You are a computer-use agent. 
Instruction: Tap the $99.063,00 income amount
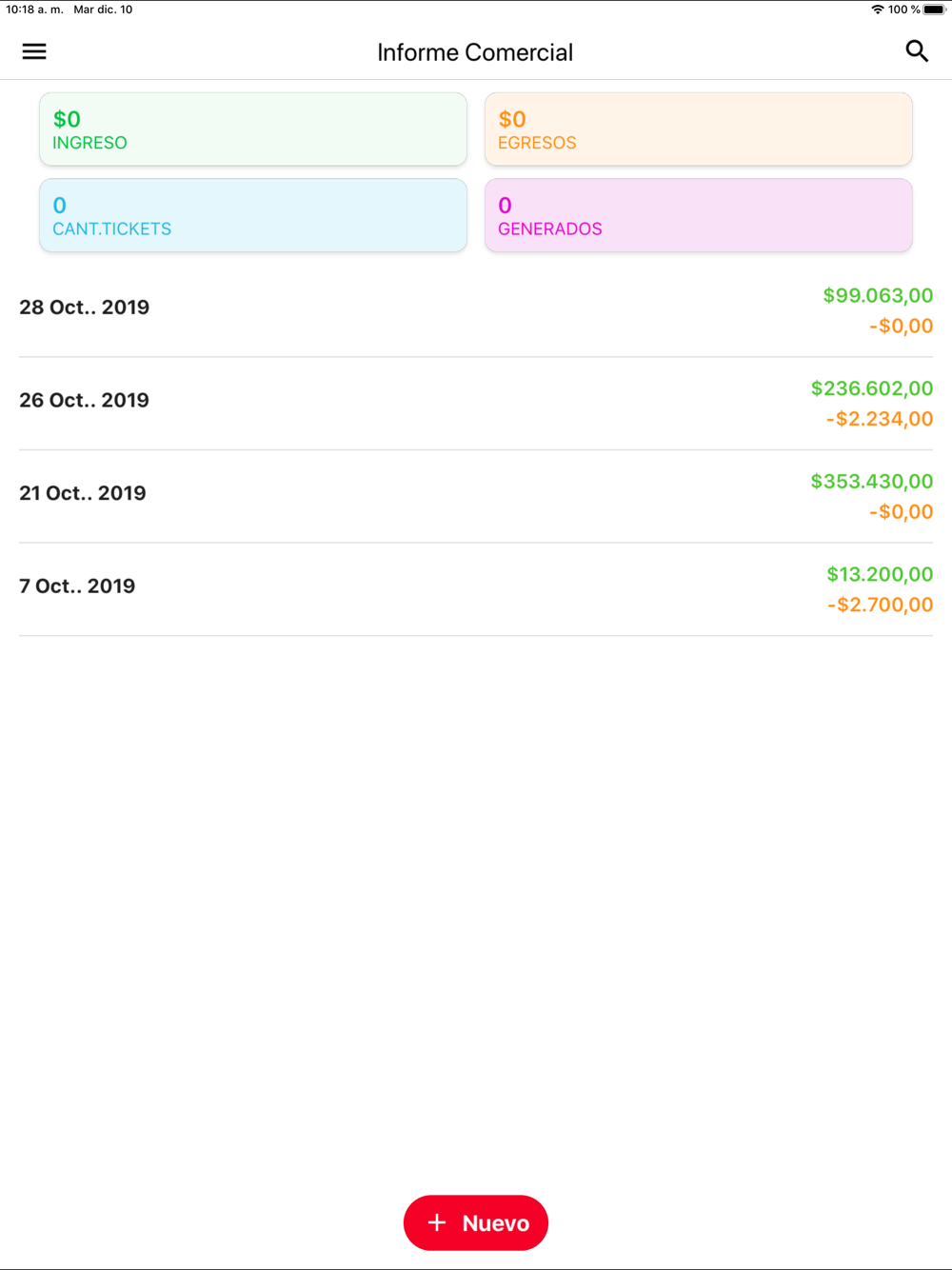(878, 295)
